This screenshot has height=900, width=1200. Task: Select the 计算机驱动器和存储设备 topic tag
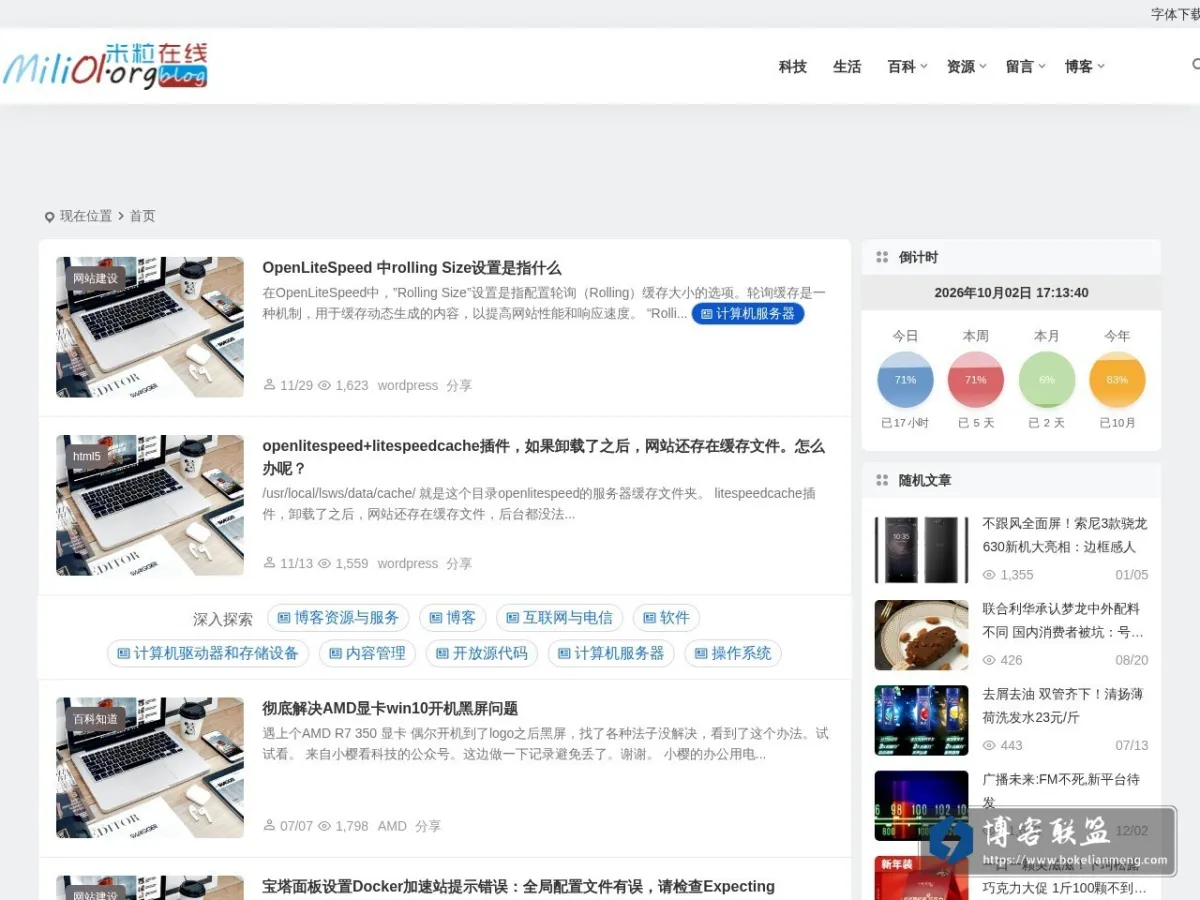(x=208, y=653)
